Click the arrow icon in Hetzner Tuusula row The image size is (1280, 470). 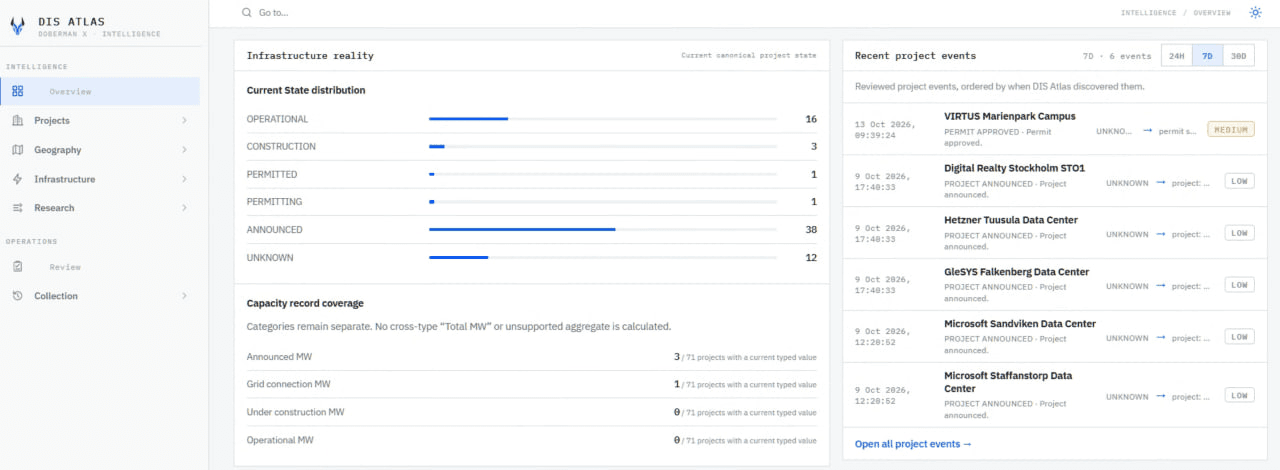pos(1161,234)
